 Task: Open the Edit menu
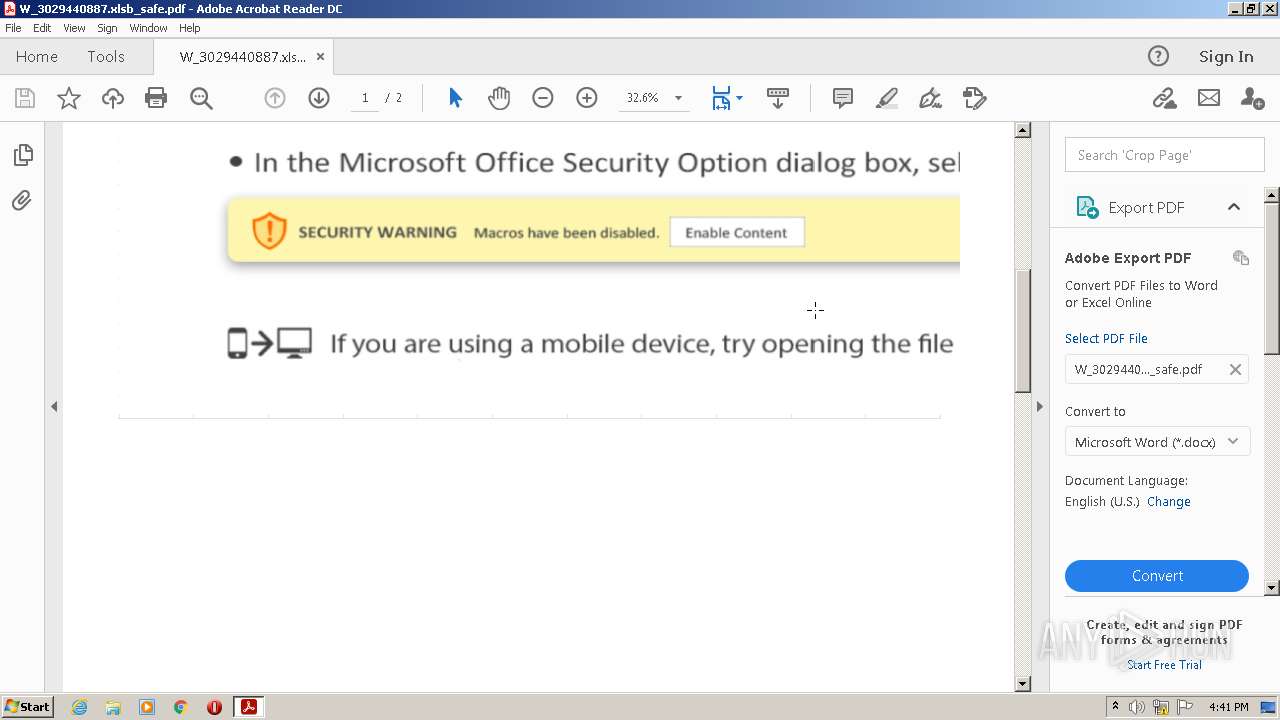coord(42,28)
